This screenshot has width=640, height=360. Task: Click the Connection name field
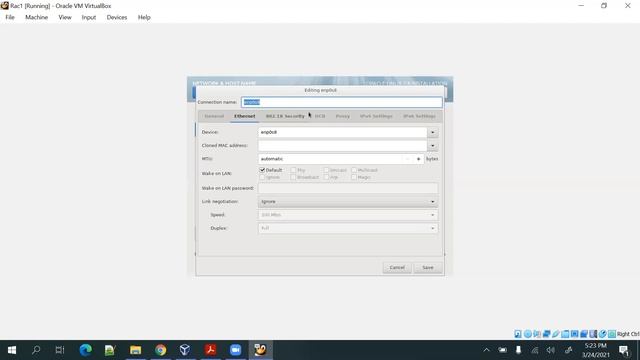(x=342, y=102)
